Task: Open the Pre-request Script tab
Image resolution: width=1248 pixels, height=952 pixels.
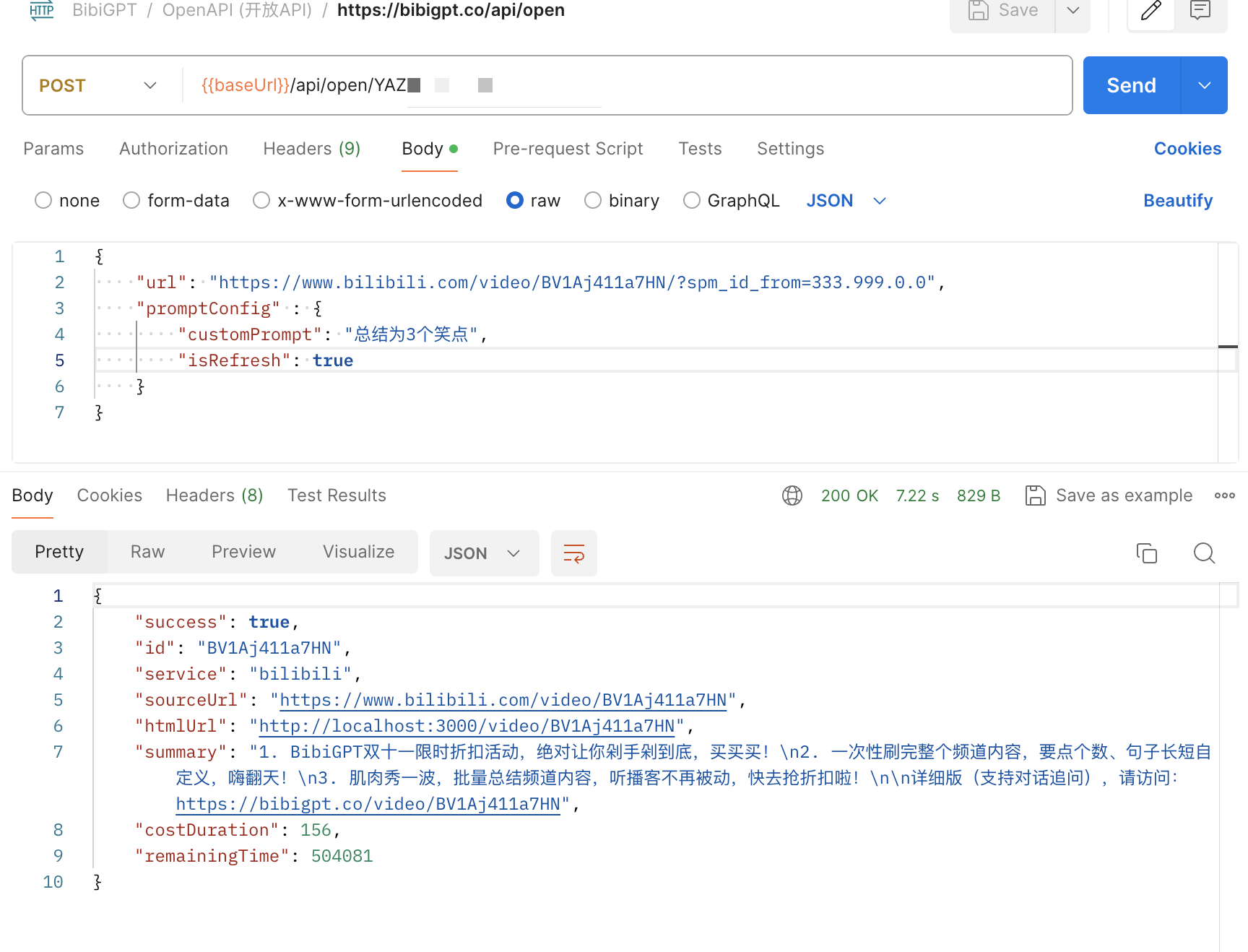Action: [568, 149]
